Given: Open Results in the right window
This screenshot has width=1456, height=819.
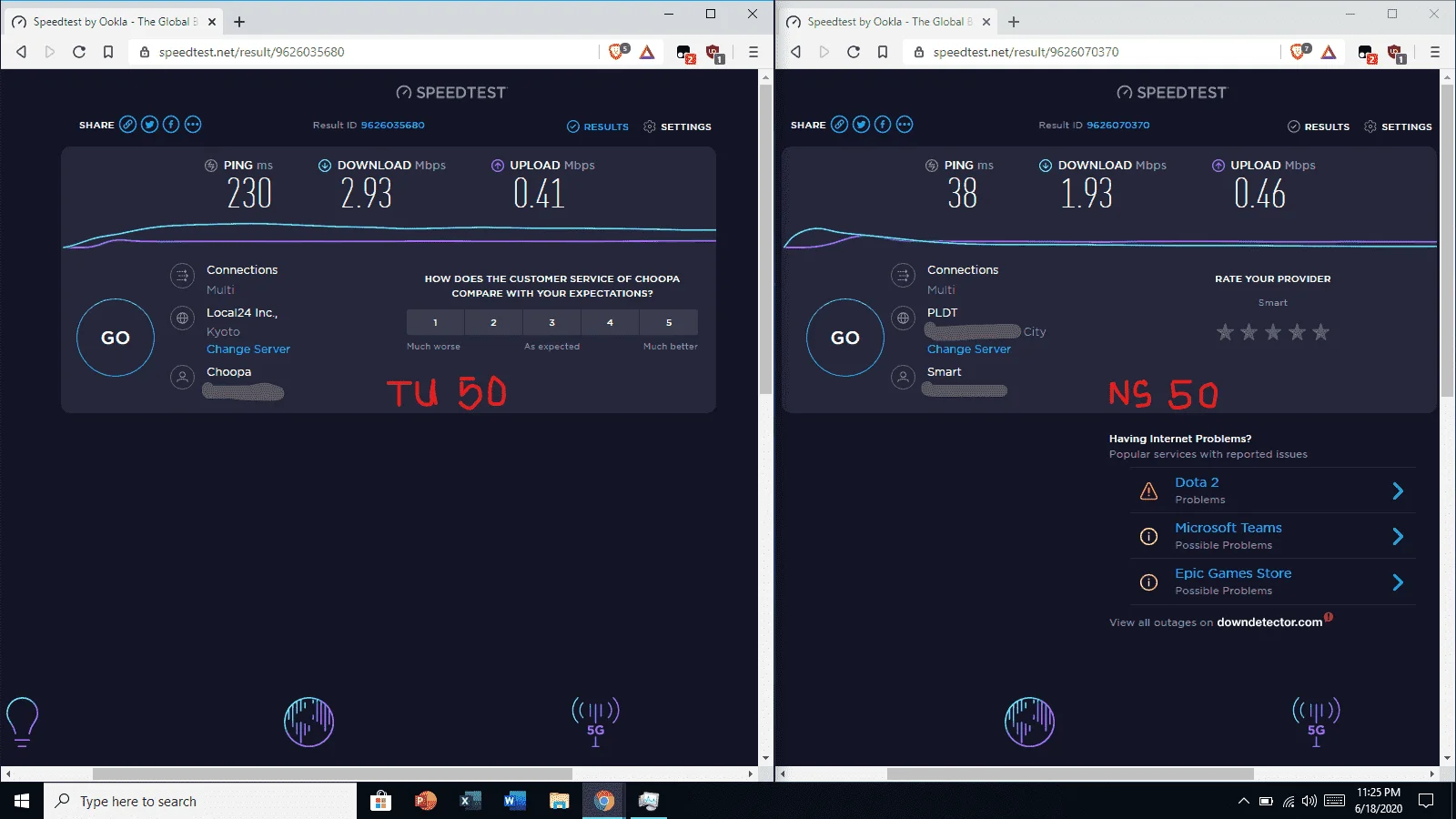Looking at the screenshot, I should pyautogui.click(x=1319, y=126).
